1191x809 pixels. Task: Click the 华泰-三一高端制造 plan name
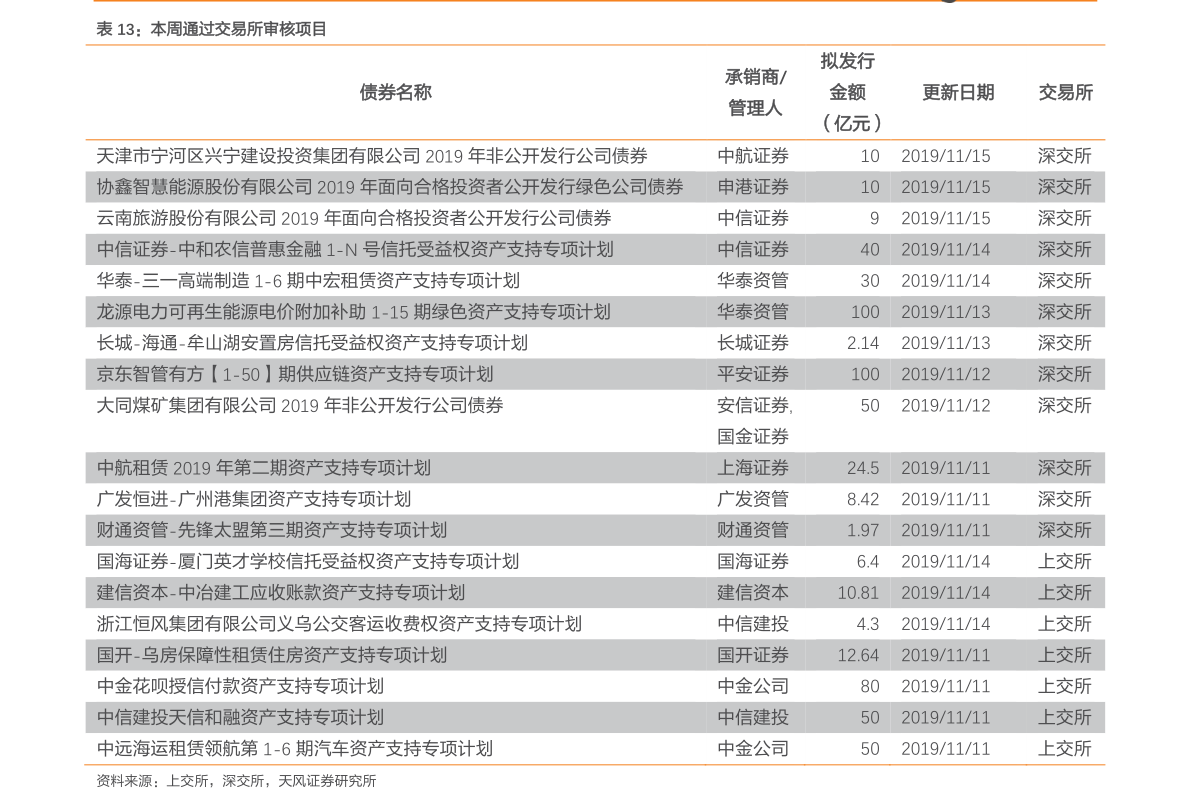tap(308, 281)
